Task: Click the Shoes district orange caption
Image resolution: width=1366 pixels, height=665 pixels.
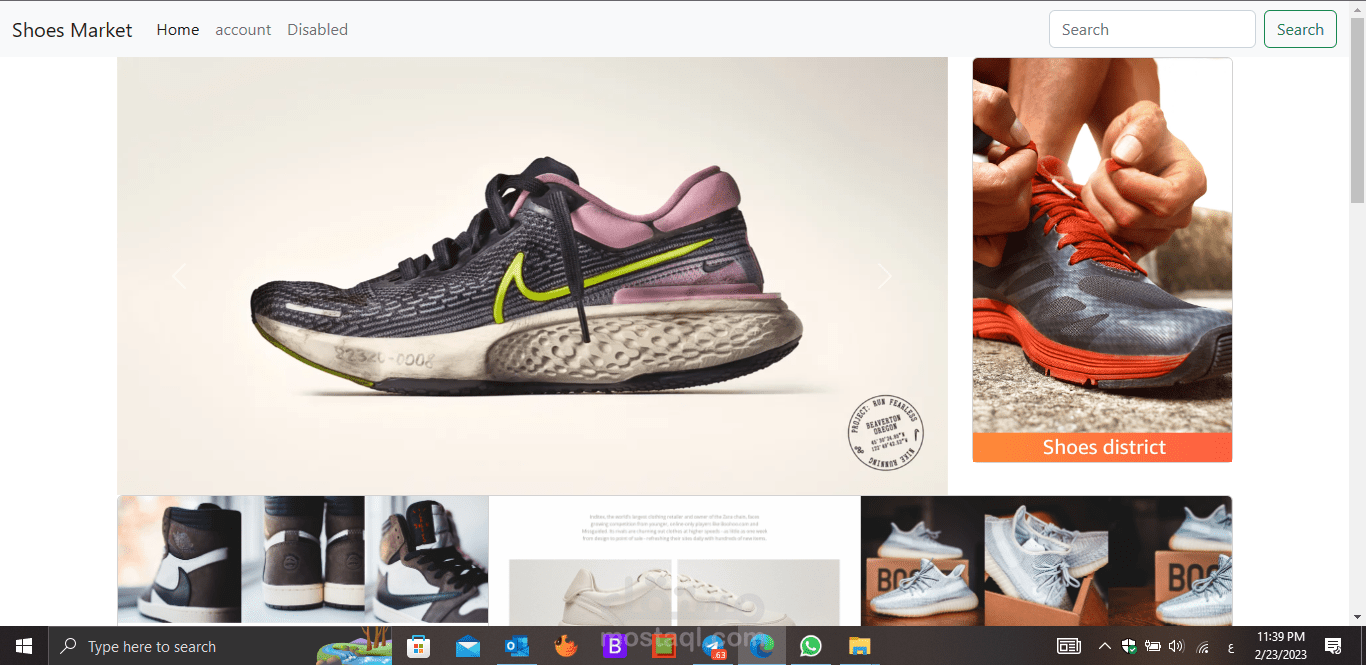Action: pyautogui.click(x=1102, y=447)
